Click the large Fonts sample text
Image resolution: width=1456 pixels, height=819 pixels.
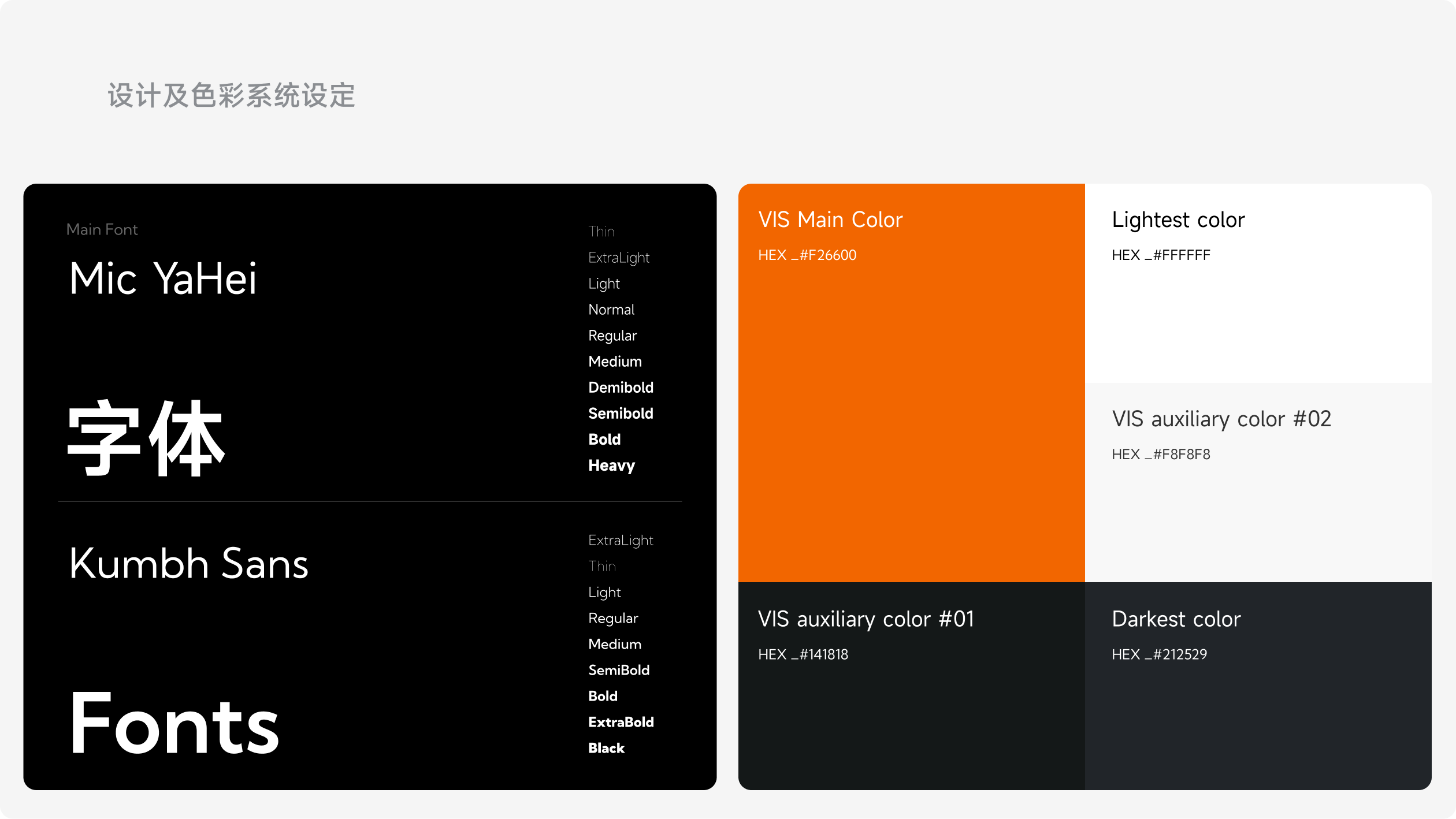(174, 723)
